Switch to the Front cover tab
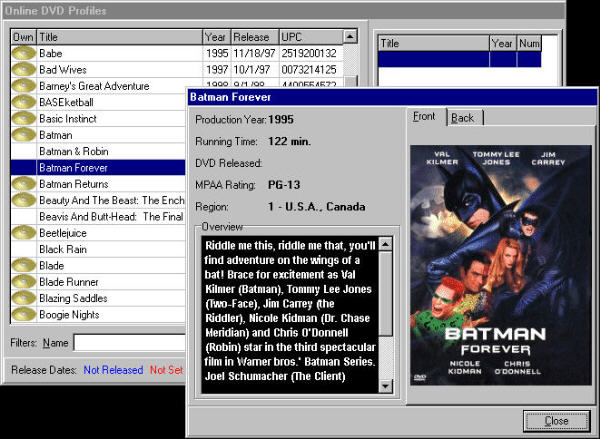The width and height of the screenshot is (600, 439). click(x=424, y=117)
